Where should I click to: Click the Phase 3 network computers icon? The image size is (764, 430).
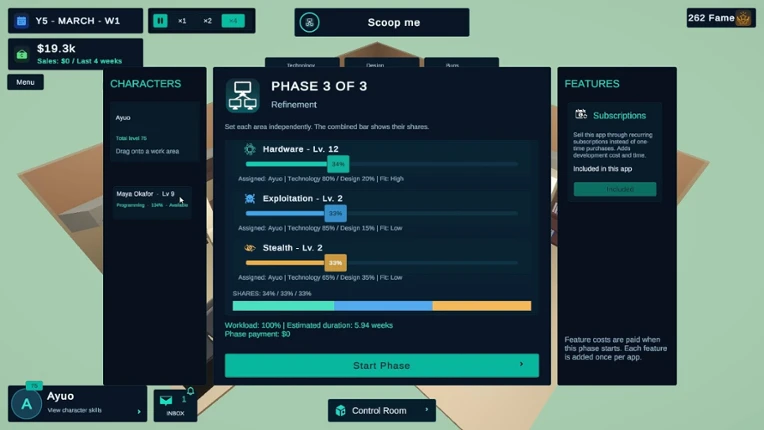[243, 95]
